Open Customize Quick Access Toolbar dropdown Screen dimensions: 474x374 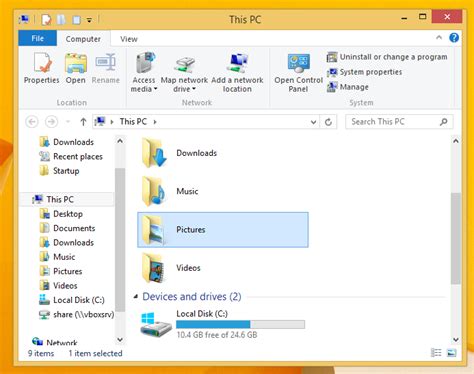[89, 20]
